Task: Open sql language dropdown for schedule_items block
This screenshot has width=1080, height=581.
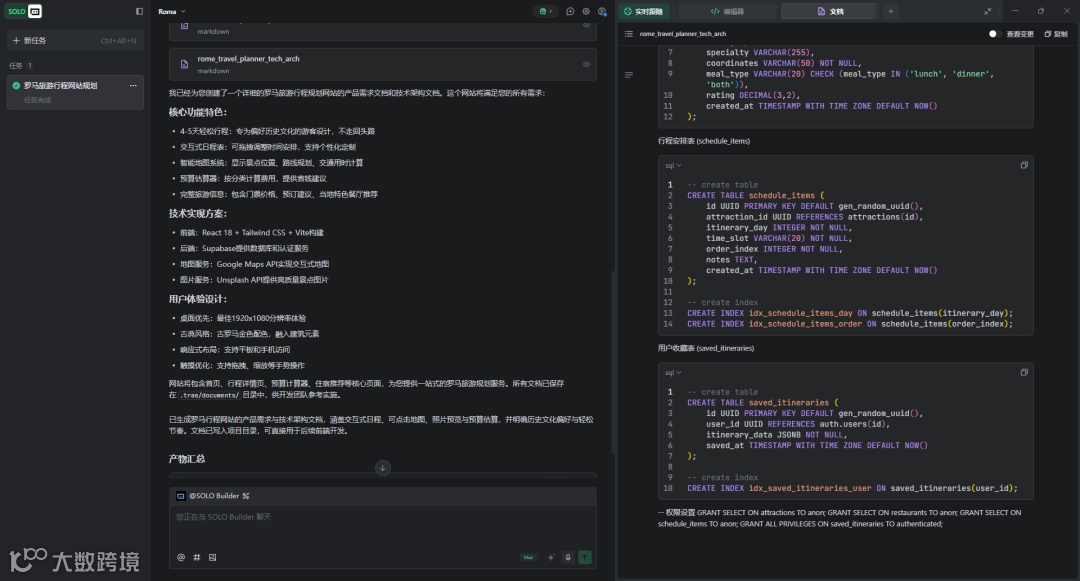Action: click(673, 165)
